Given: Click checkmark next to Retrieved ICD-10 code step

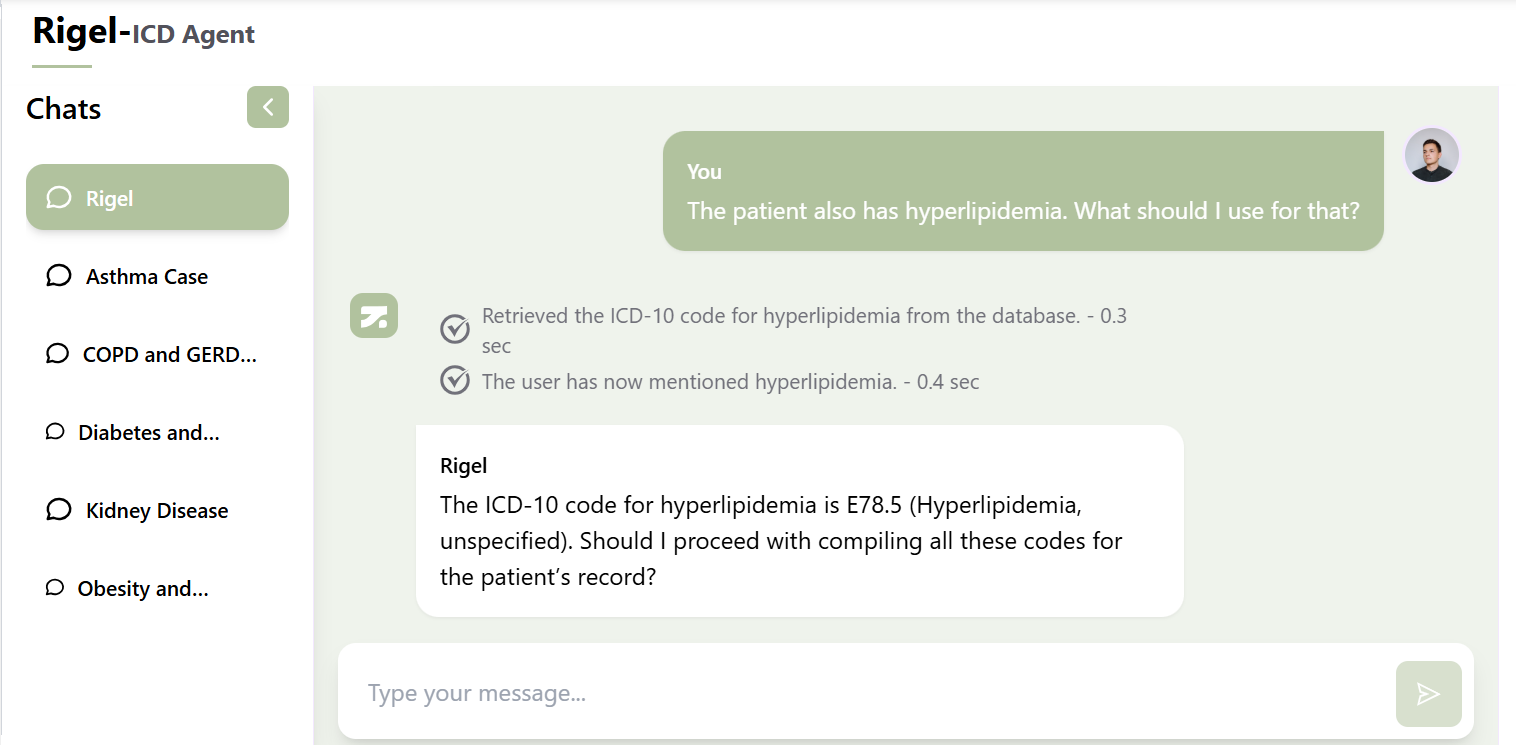Looking at the screenshot, I should pos(455,329).
